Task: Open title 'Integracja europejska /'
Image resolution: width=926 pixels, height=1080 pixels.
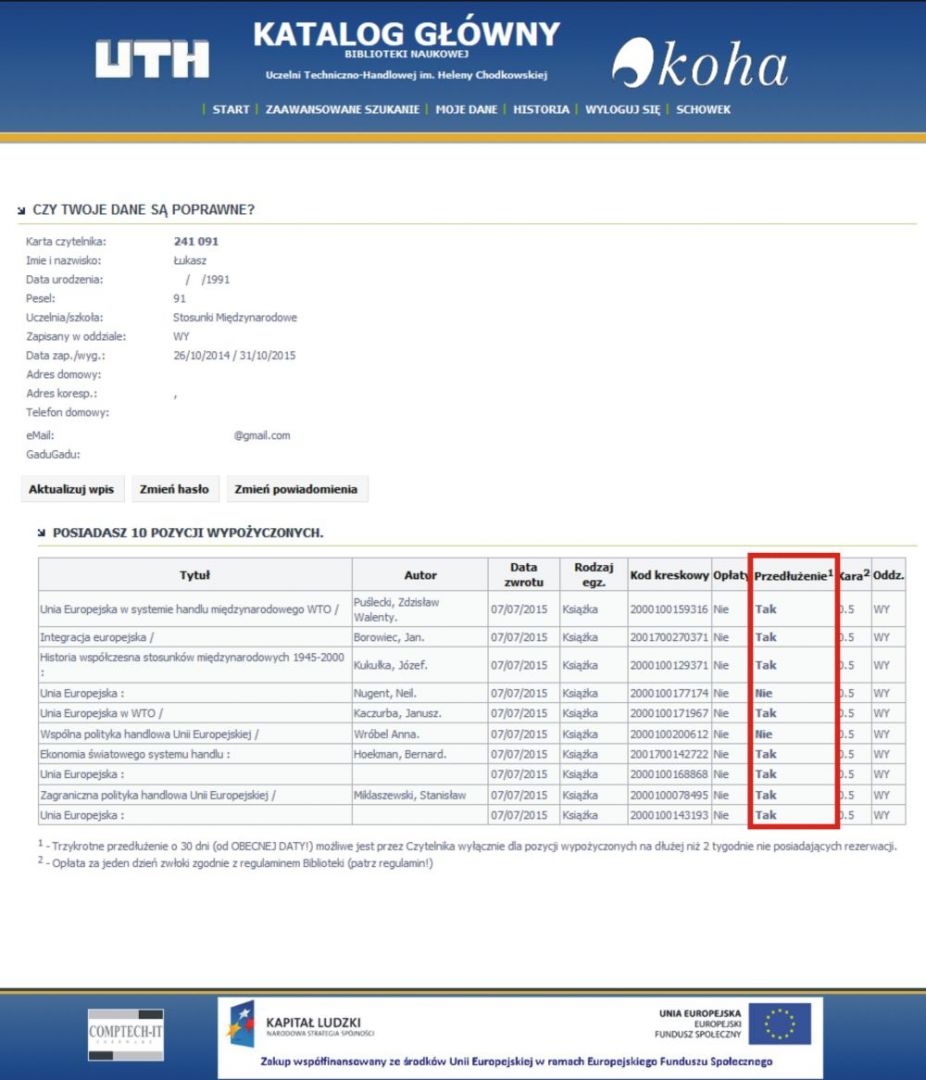Action: coord(97,638)
